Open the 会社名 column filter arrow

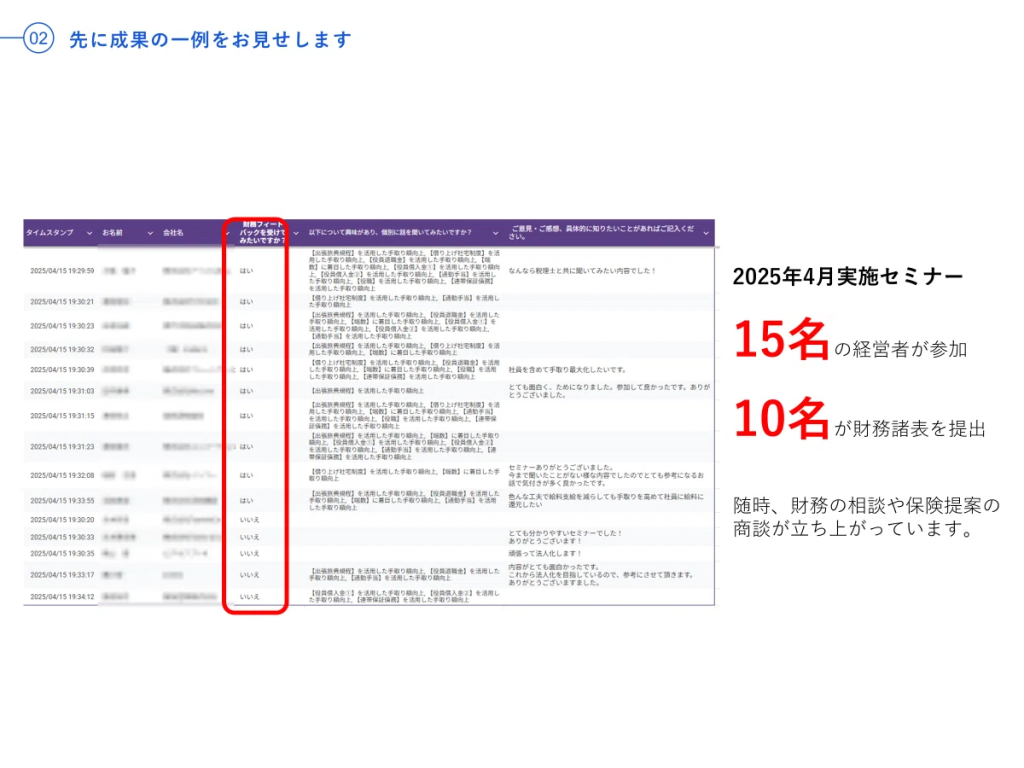pos(227,233)
